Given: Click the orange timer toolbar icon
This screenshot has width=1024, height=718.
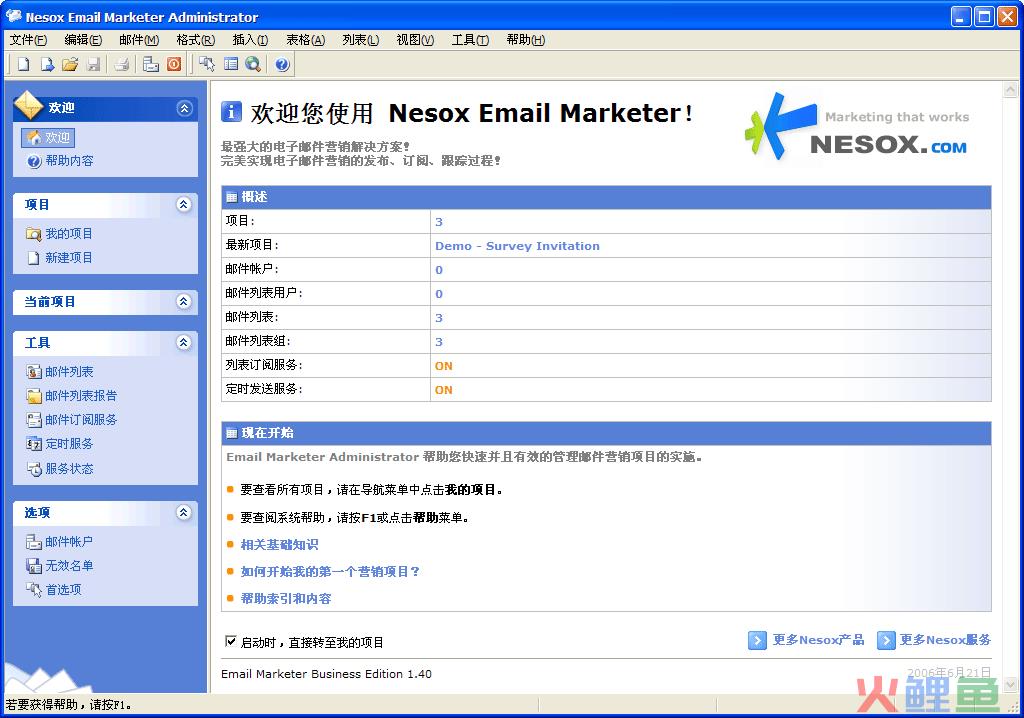Looking at the screenshot, I should tap(174, 64).
